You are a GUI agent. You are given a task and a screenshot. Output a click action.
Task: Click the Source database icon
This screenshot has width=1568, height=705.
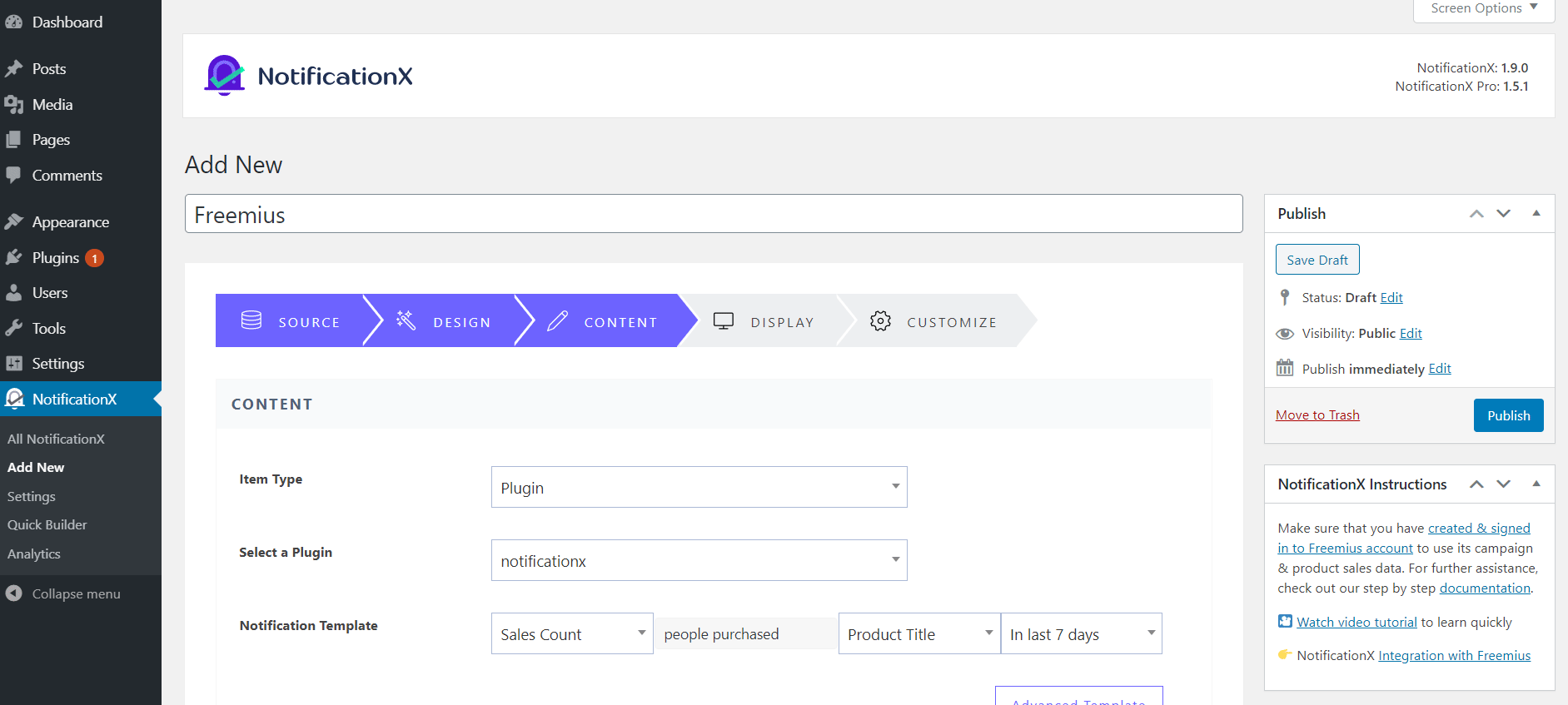click(251, 320)
